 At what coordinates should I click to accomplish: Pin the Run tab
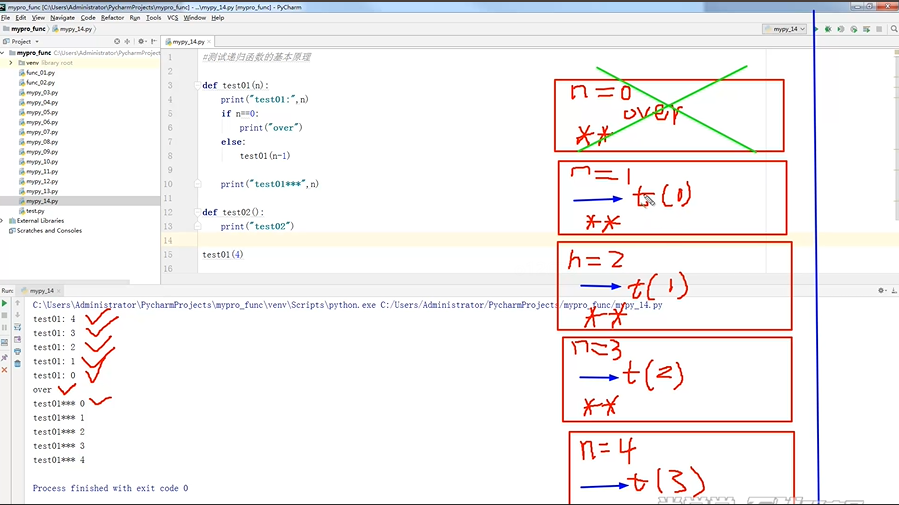tap(5, 357)
